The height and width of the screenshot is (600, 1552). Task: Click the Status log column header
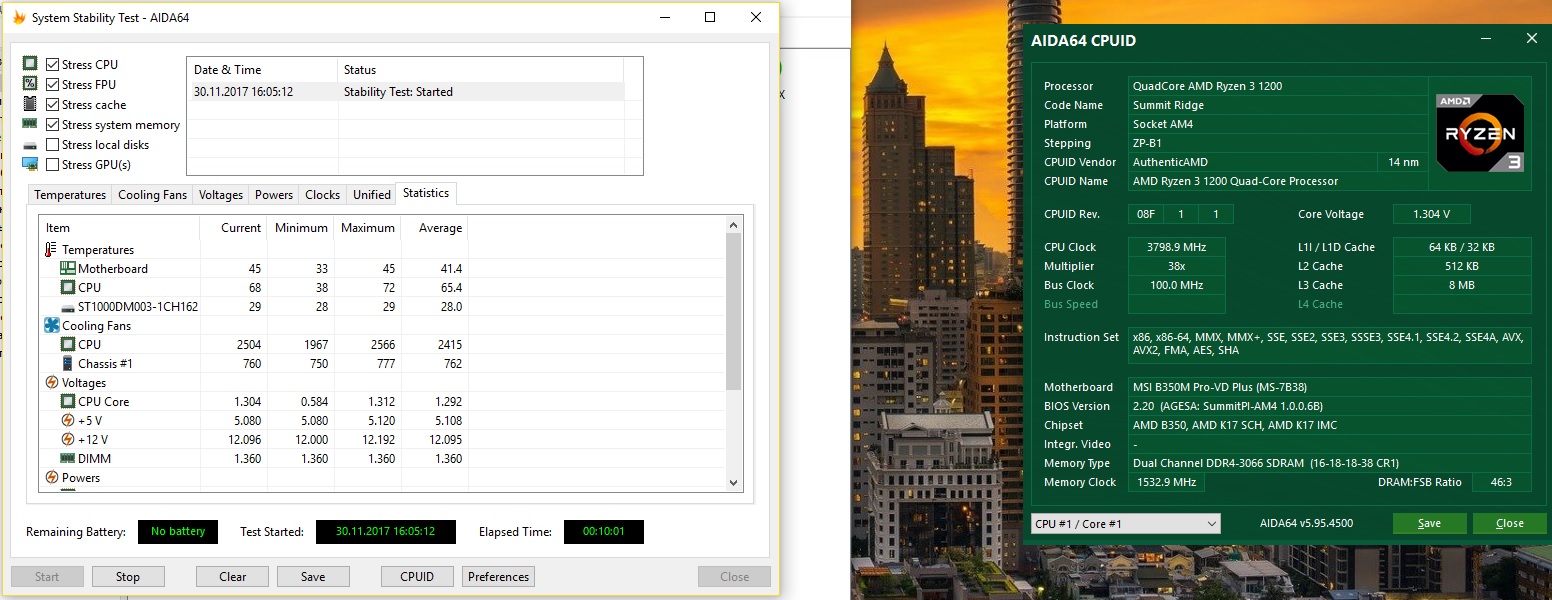(x=481, y=70)
